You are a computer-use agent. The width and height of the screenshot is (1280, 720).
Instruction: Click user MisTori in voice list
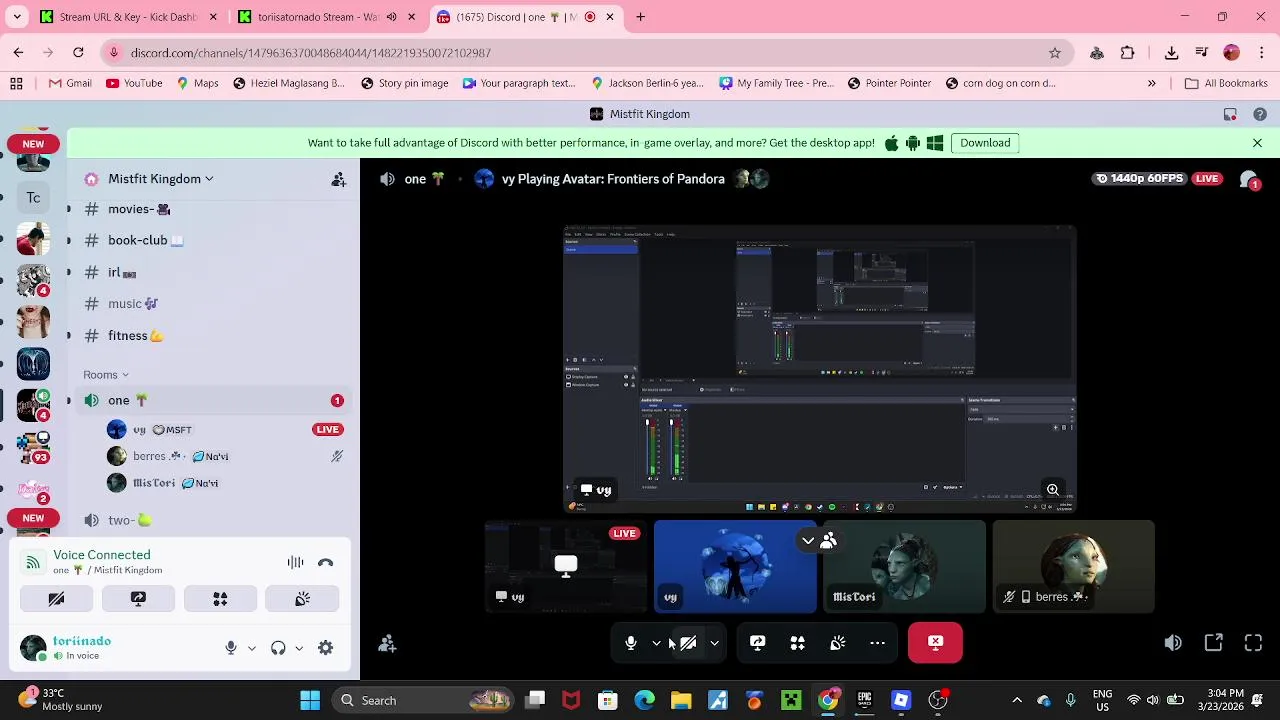click(x=225, y=483)
